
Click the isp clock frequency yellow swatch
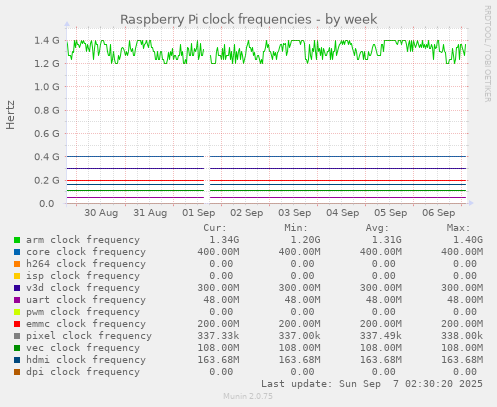(x=17, y=276)
